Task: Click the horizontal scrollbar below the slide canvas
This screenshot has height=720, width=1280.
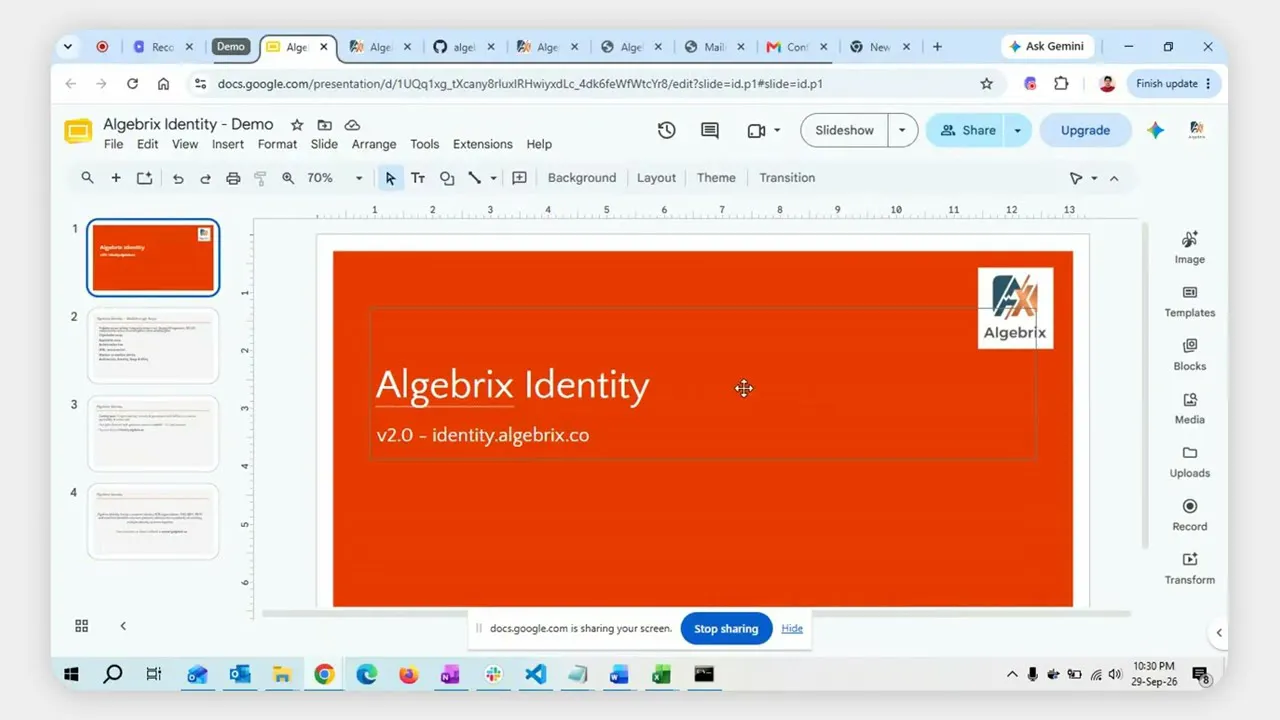Action: coord(696,614)
